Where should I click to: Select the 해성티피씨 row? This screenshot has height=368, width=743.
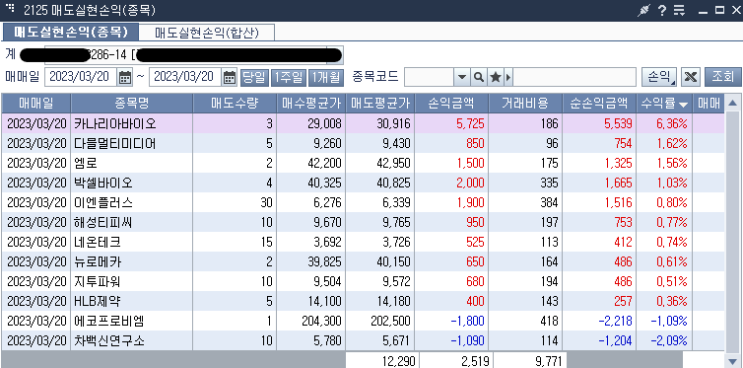(x=362, y=222)
